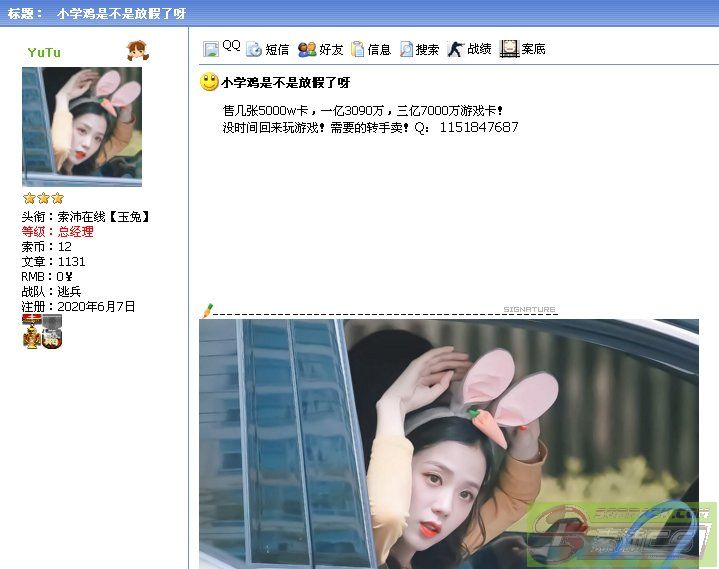This screenshot has height=569, width=719.
Task: Click the 索币:12 text
Action: point(46,247)
